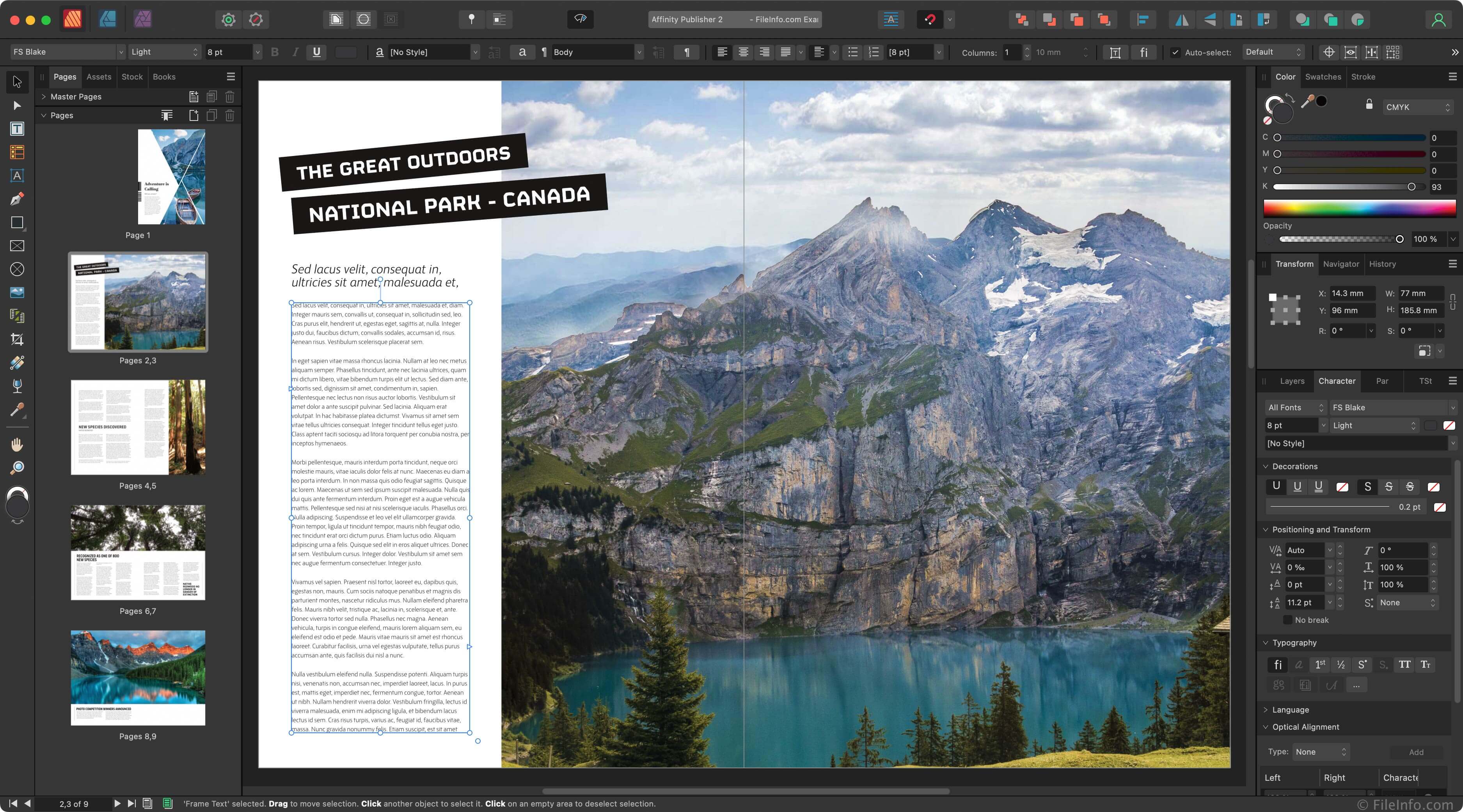This screenshot has width=1463, height=812.
Task: Toggle the Auto-select checkbox
Action: click(x=1175, y=52)
